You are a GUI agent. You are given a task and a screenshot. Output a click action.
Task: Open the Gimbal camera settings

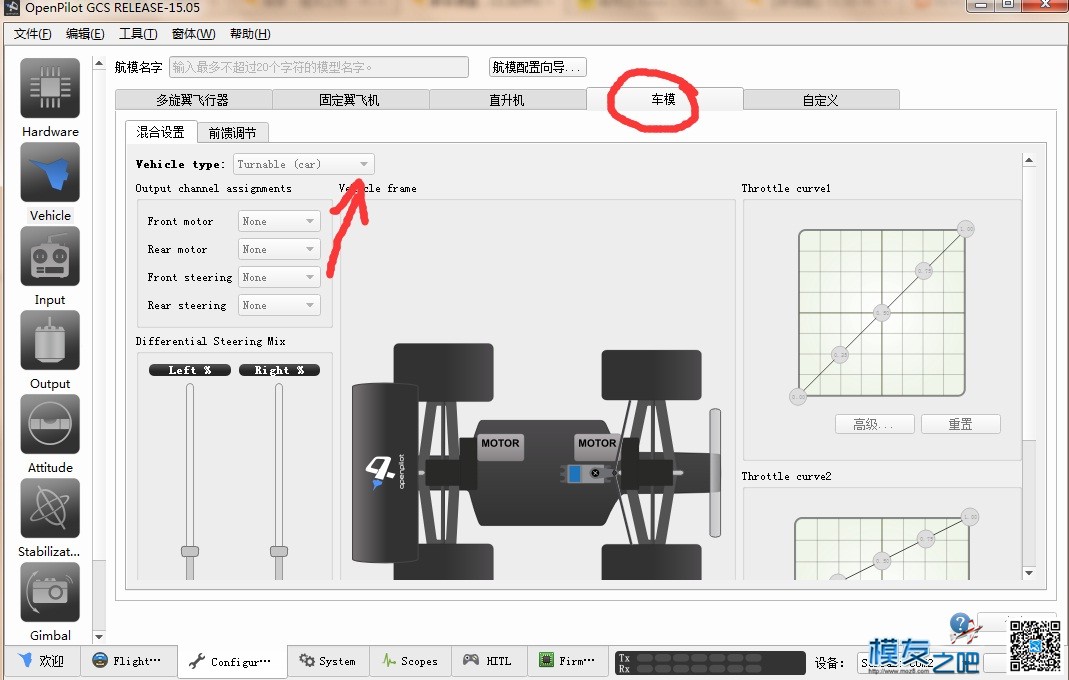click(x=50, y=591)
